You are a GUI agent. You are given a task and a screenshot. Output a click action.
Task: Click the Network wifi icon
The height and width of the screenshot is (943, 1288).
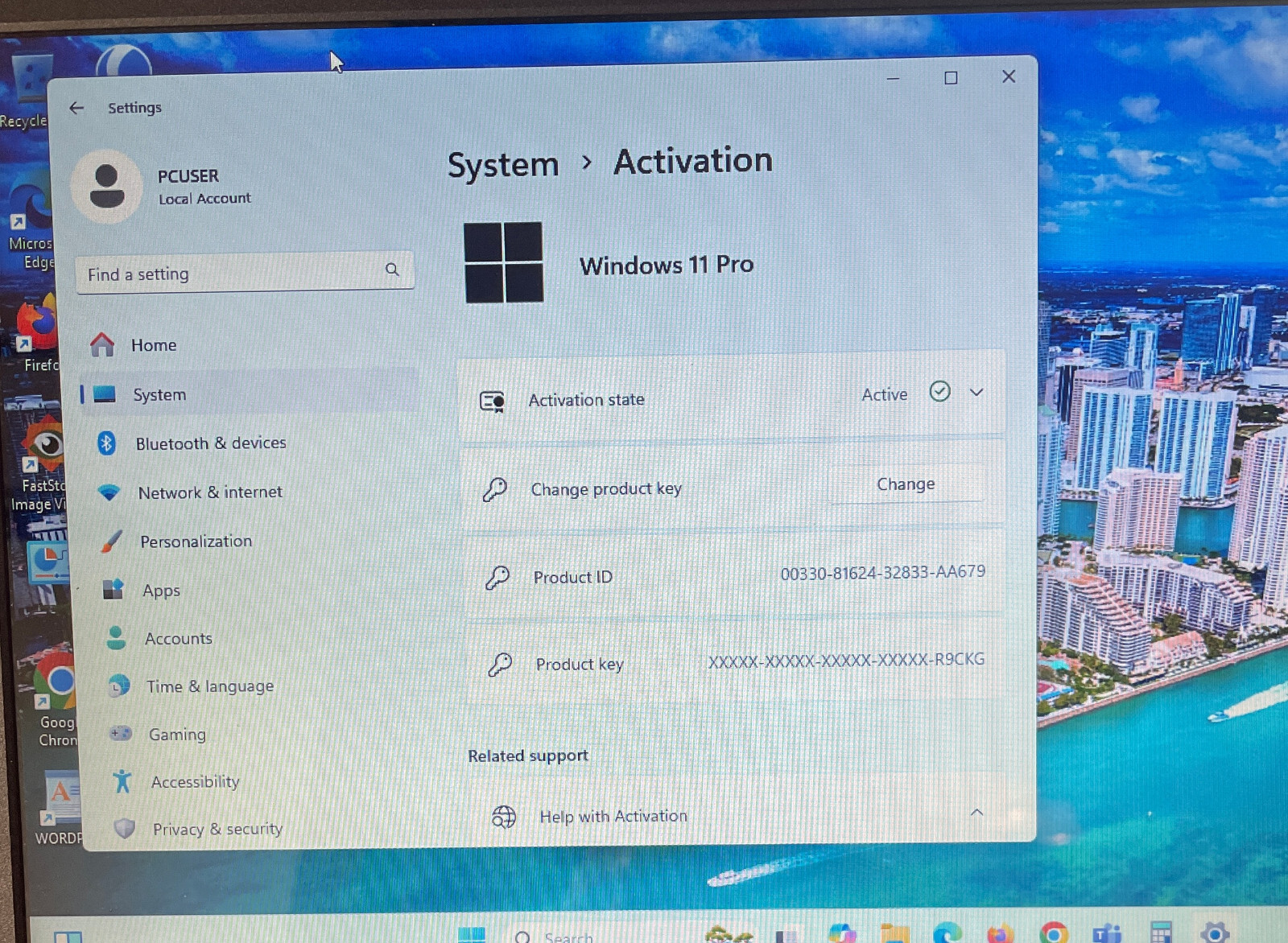click(x=109, y=492)
